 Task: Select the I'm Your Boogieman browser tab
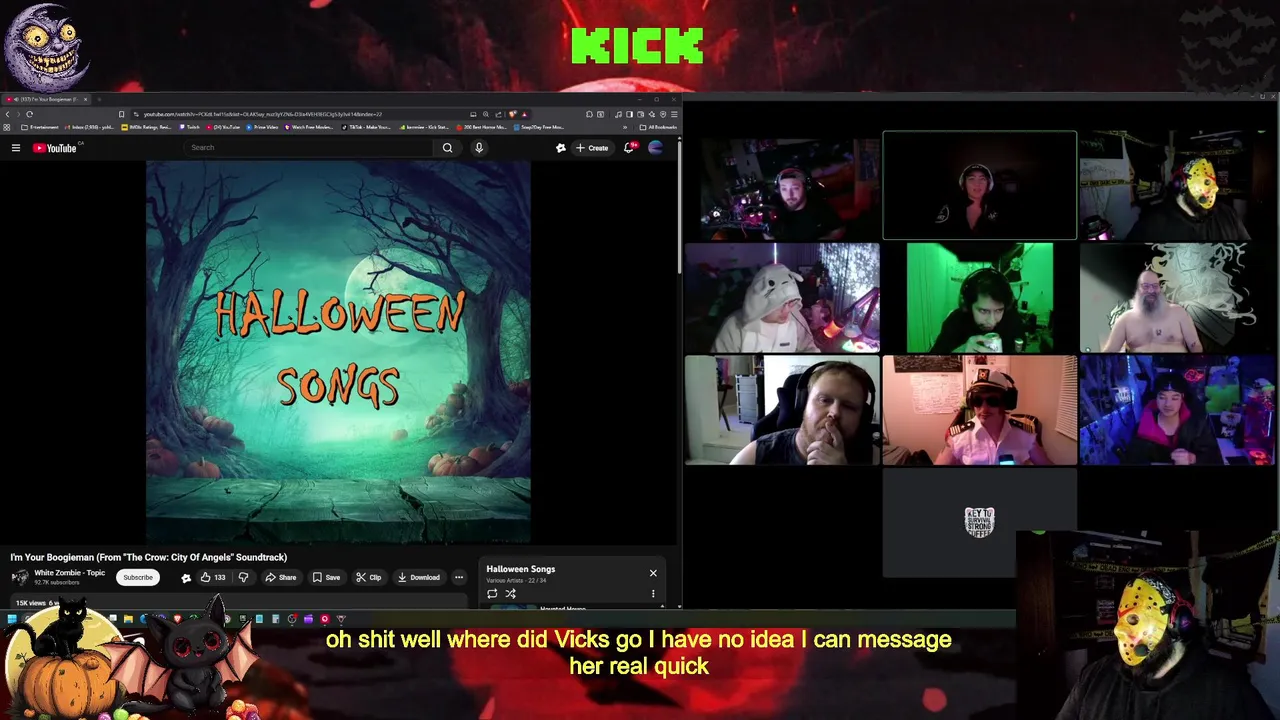tap(47, 99)
